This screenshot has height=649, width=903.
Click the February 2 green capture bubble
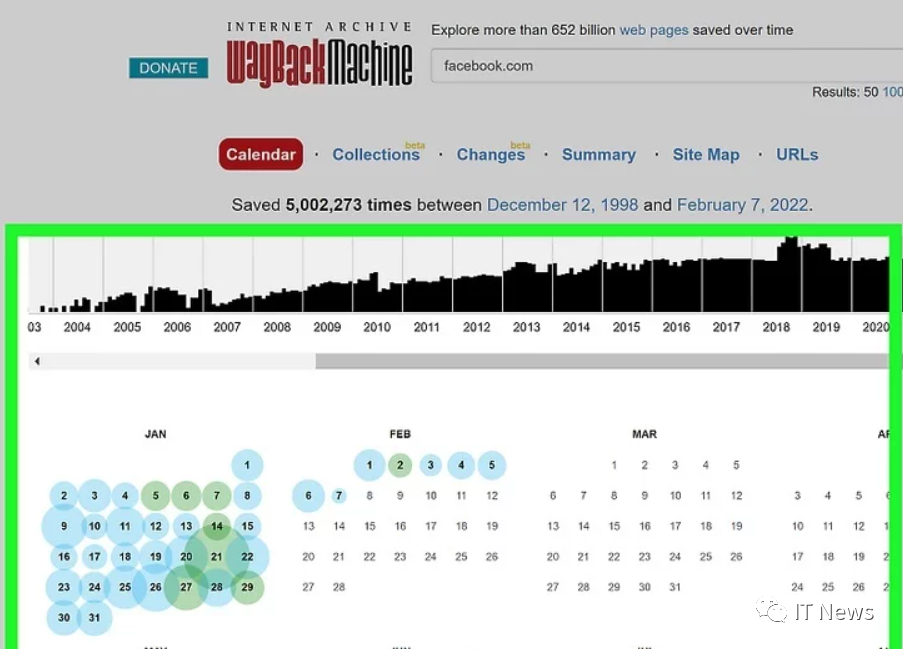pos(400,465)
